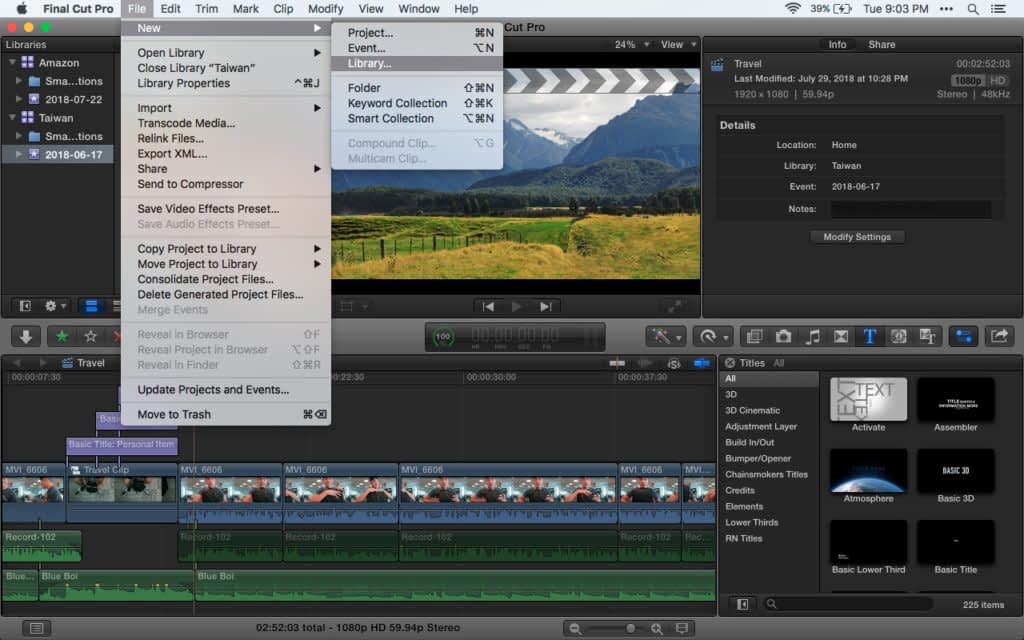Expand Copy Project to Library submenu
Screen dimensions: 1024x640
[x=226, y=249]
